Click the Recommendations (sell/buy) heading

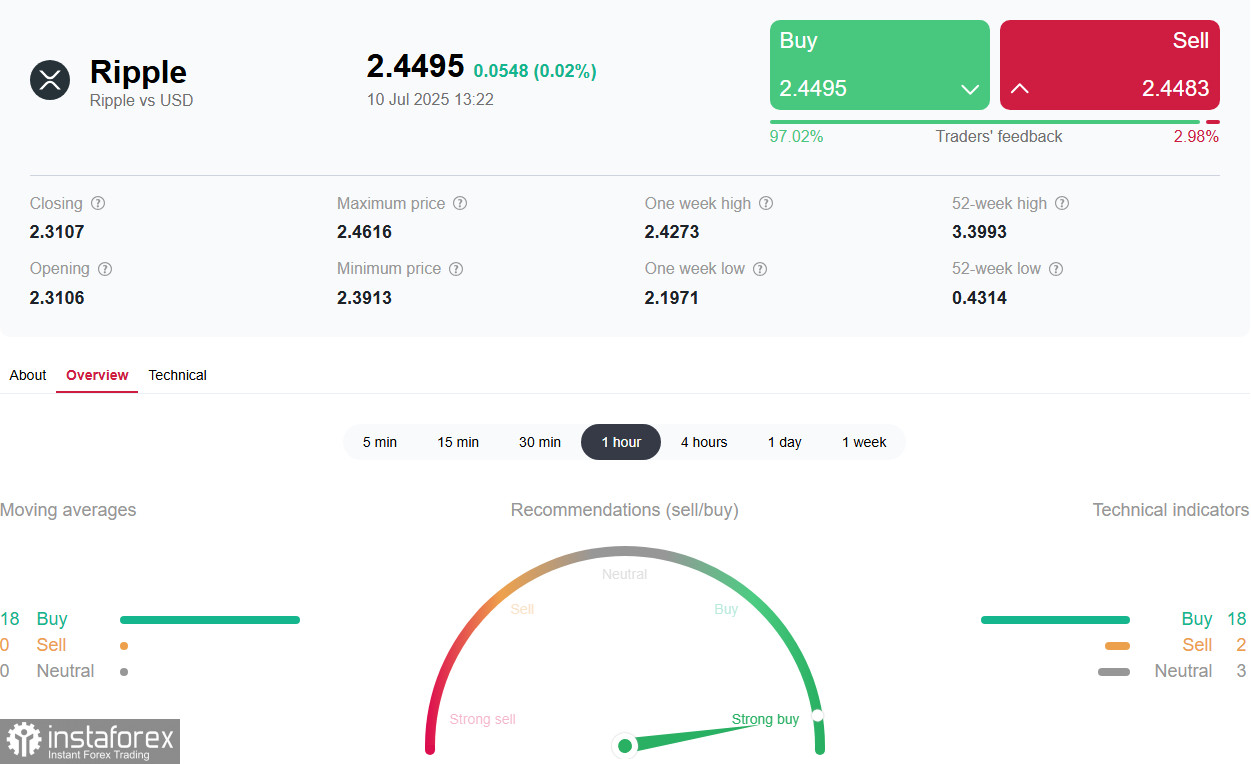(625, 510)
